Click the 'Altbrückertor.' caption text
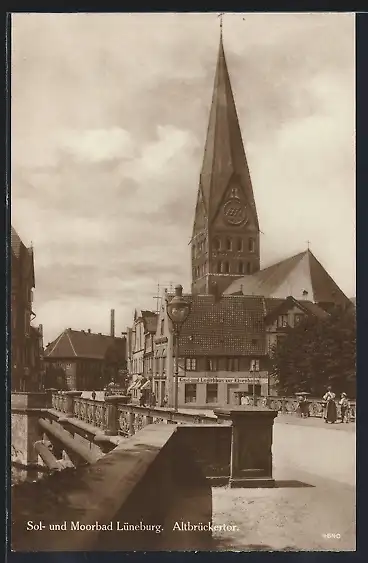The width and height of the screenshot is (368, 563). [x=205, y=527]
